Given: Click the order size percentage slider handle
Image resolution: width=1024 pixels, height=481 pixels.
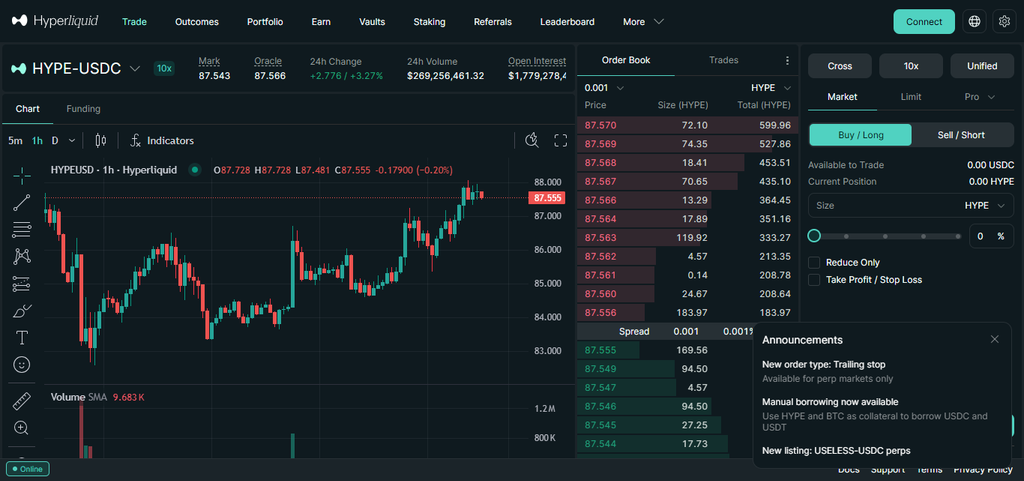Looking at the screenshot, I should 814,236.
